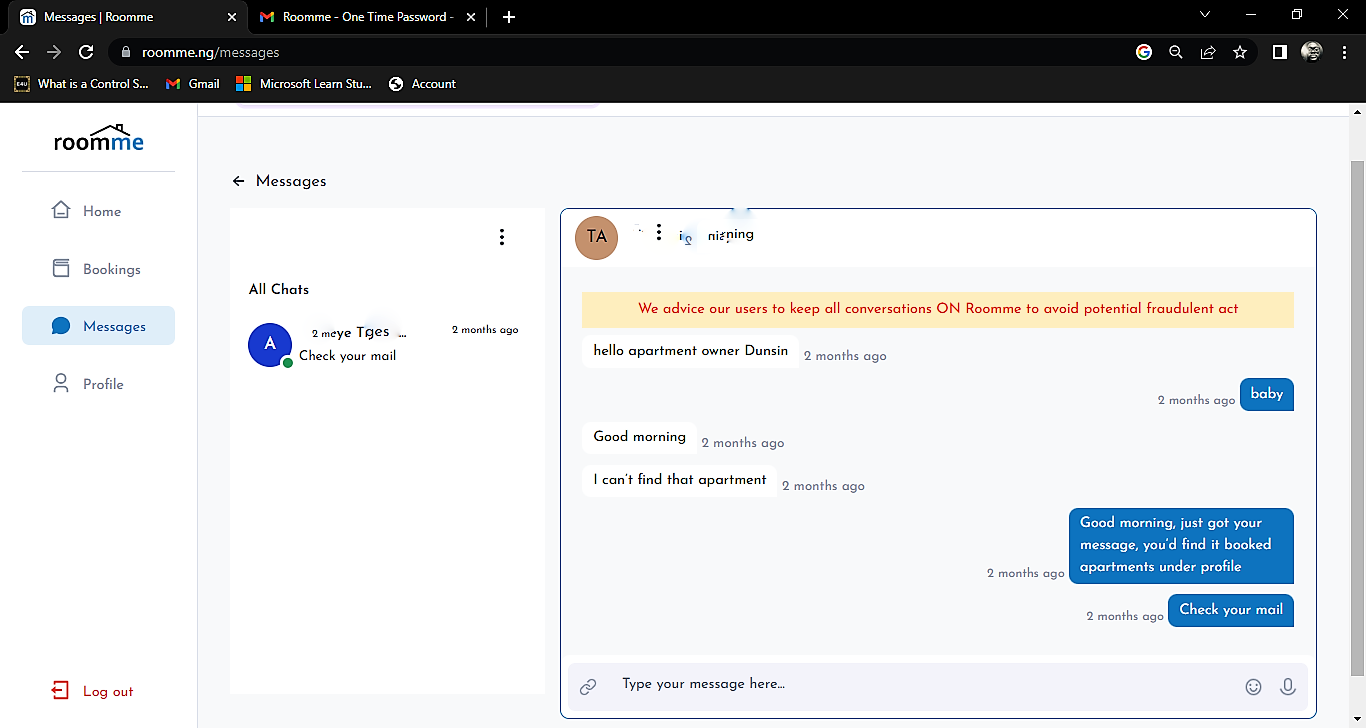This screenshot has height=728, width=1366.
Task: Toggle the browser side panel
Action: 1279,52
